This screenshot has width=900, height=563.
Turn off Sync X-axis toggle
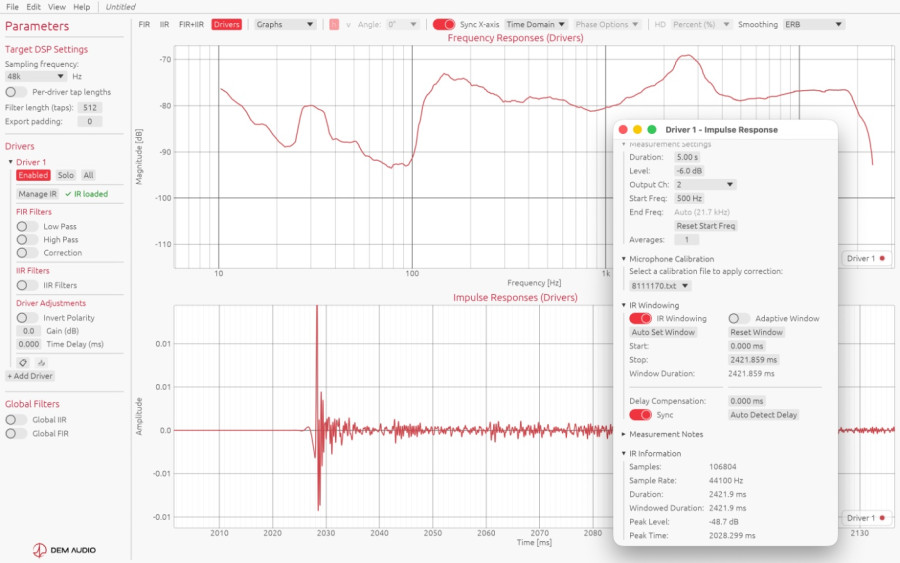(444, 24)
